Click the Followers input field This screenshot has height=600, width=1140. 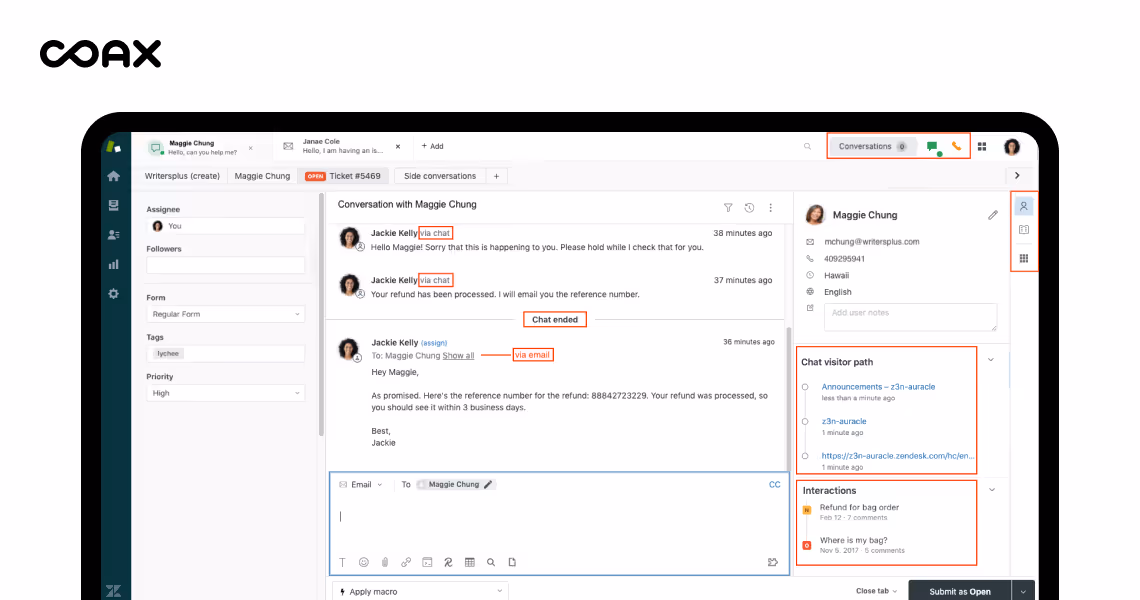pos(225,265)
